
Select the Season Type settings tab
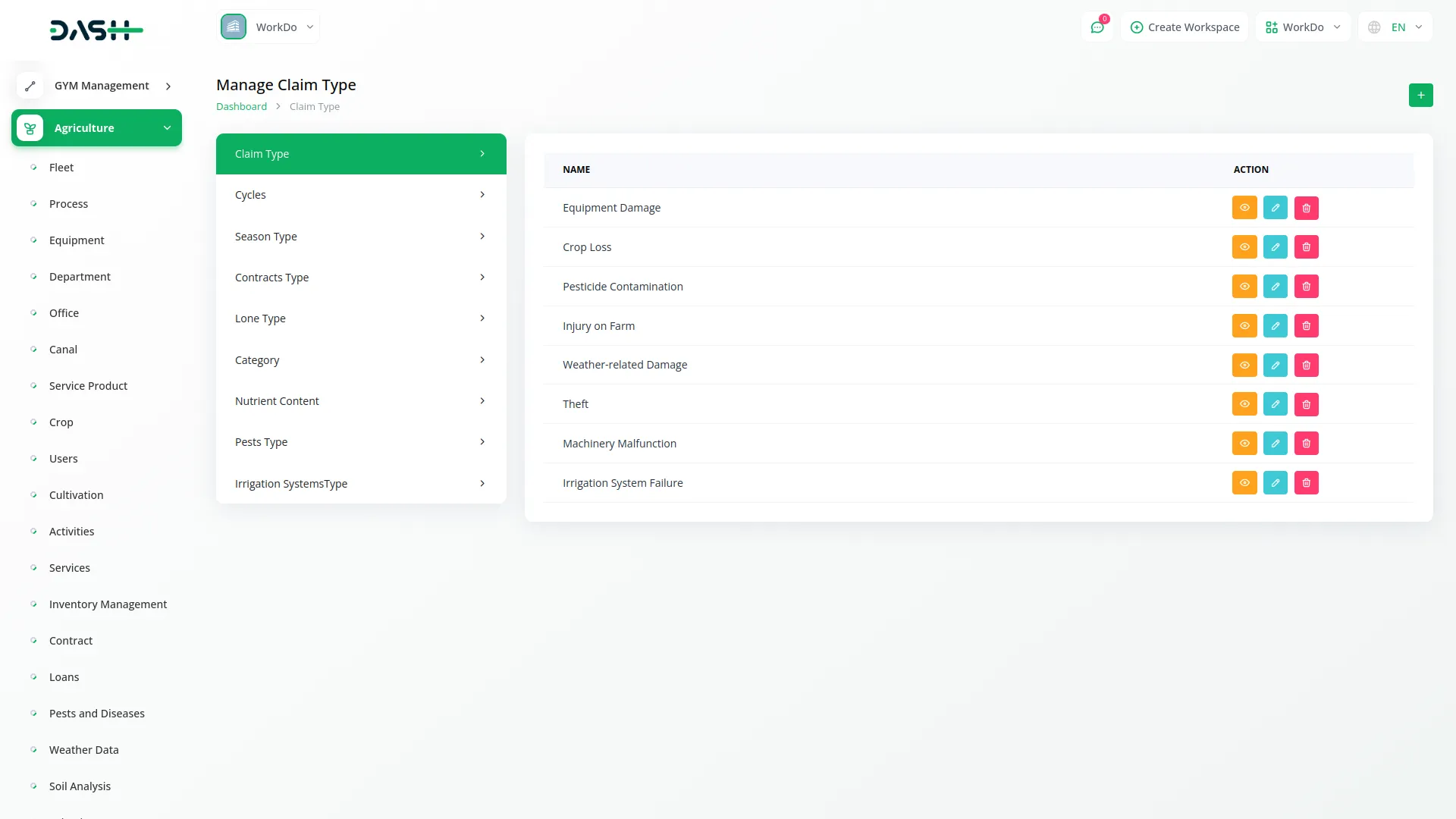point(360,237)
